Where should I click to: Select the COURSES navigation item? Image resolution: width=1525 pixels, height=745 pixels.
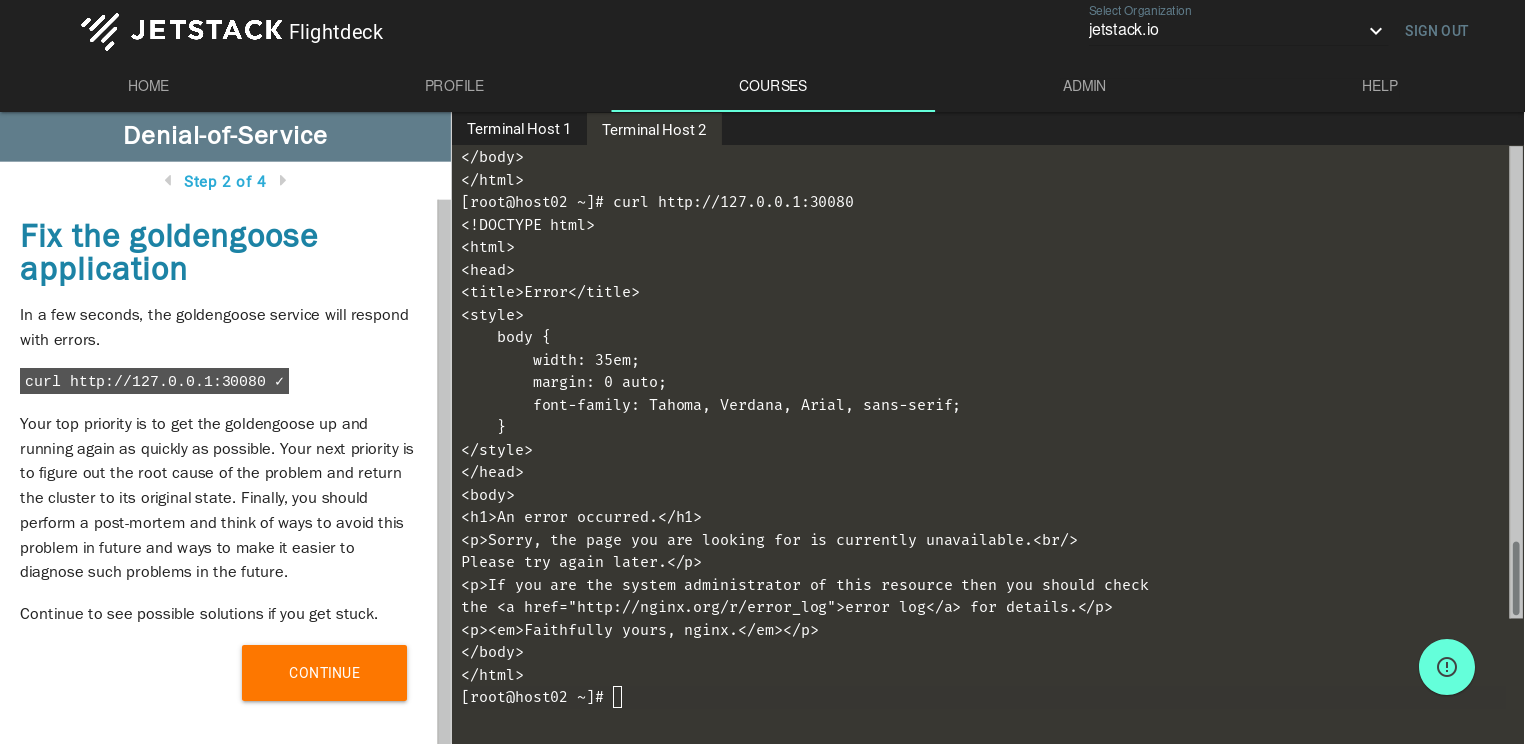tap(772, 86)
